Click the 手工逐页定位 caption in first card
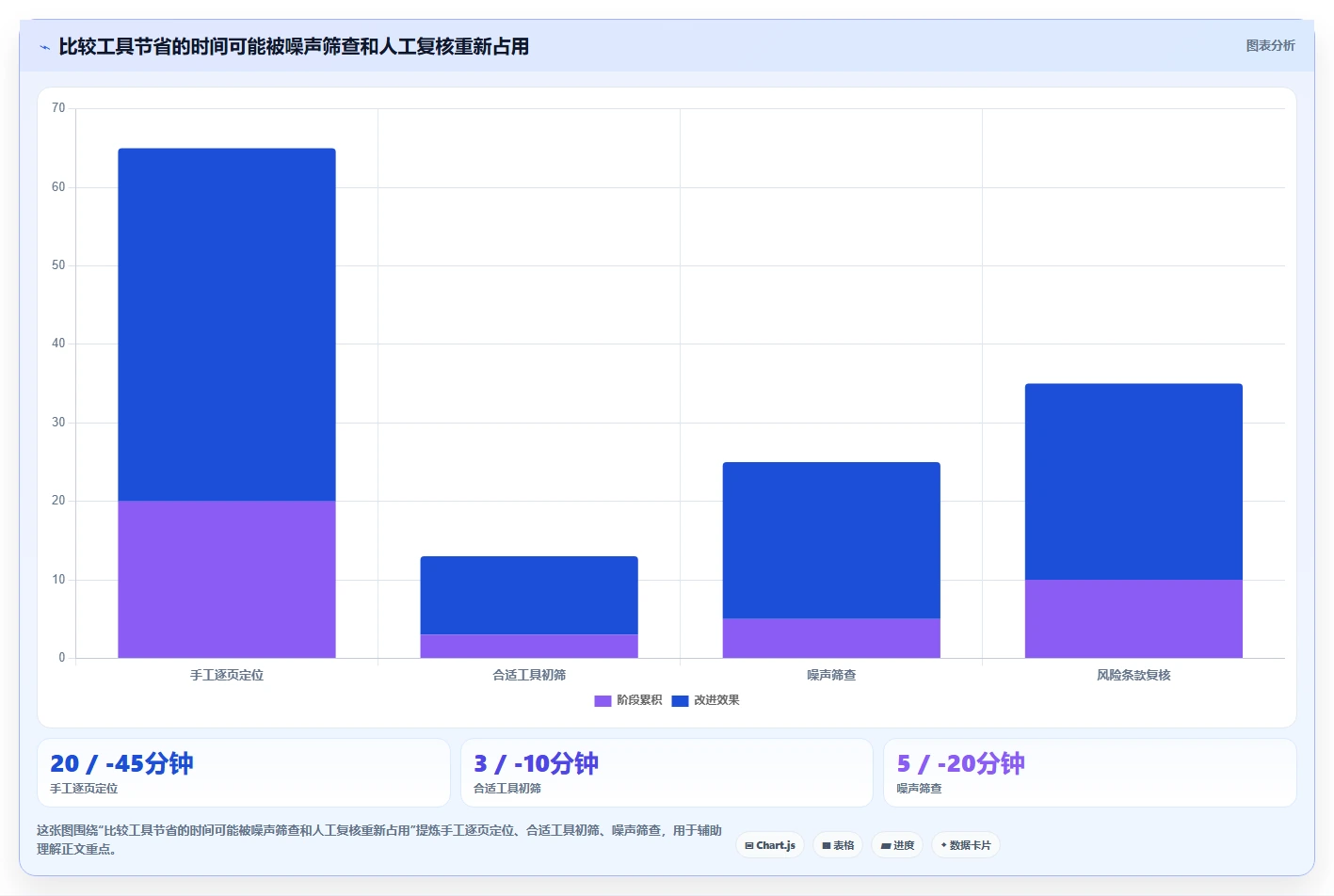The height and width of the screenshot is (896, 1334). [84, 789]
